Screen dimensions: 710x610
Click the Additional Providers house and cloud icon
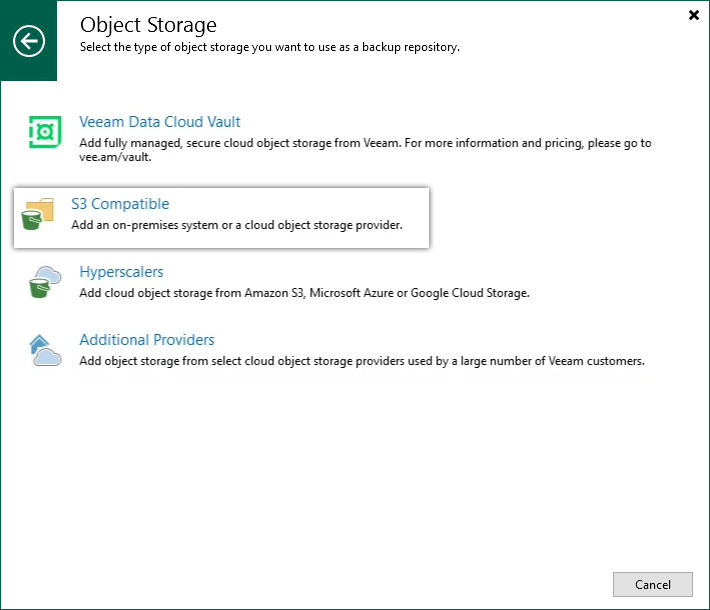(45, 350)
